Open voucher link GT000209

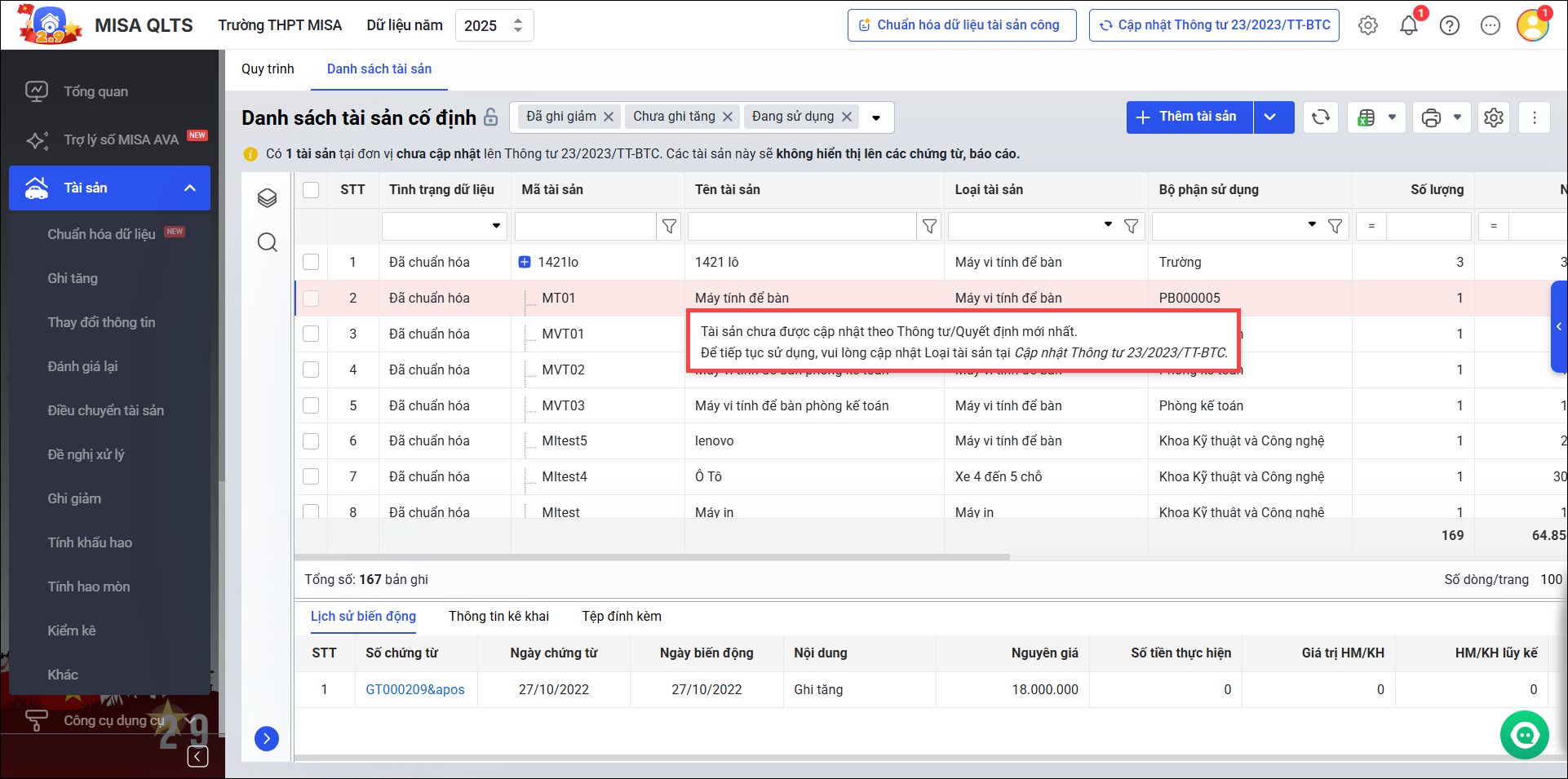(414, 689)
